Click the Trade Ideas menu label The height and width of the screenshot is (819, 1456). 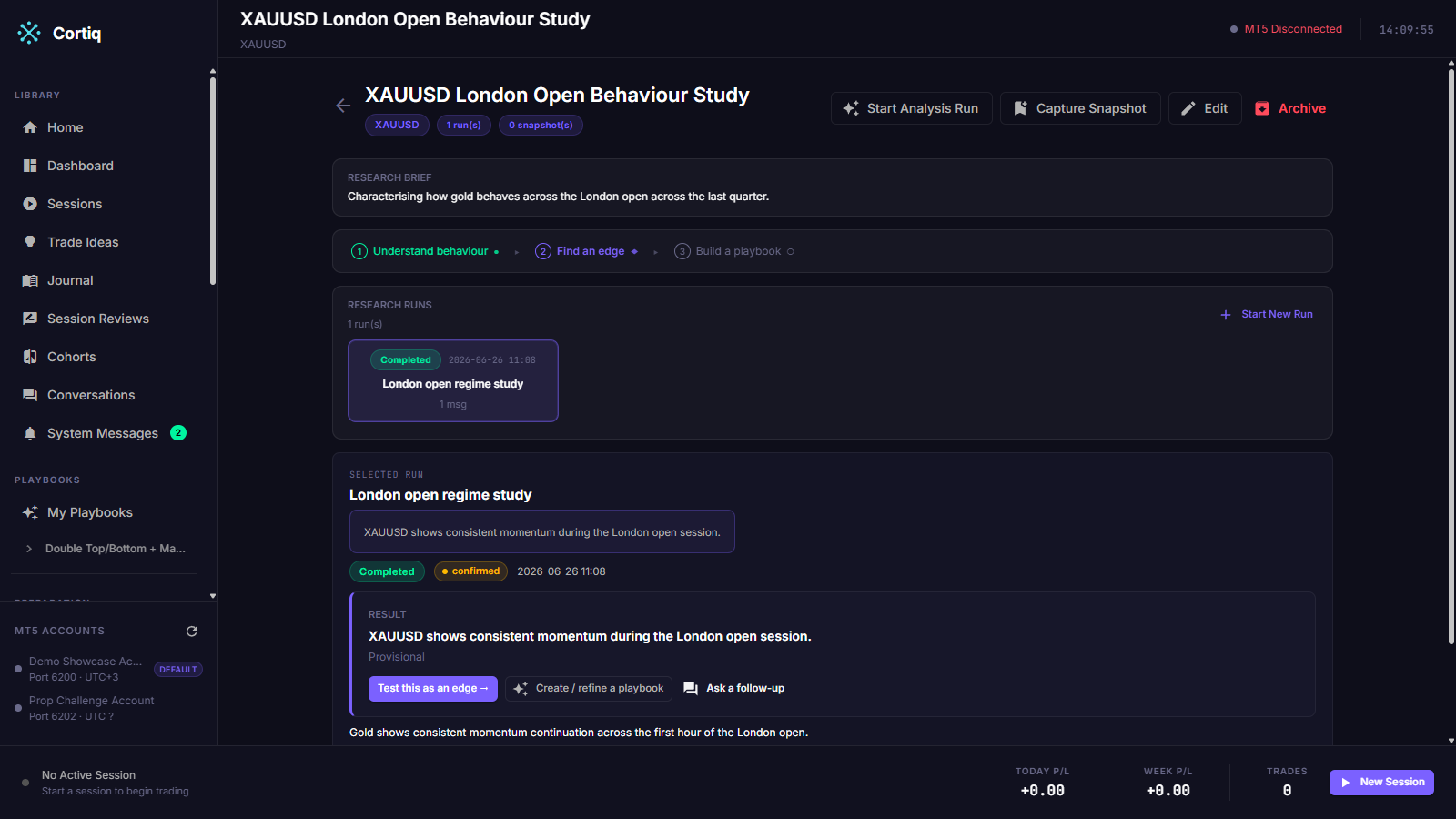[x=83, y=242]
